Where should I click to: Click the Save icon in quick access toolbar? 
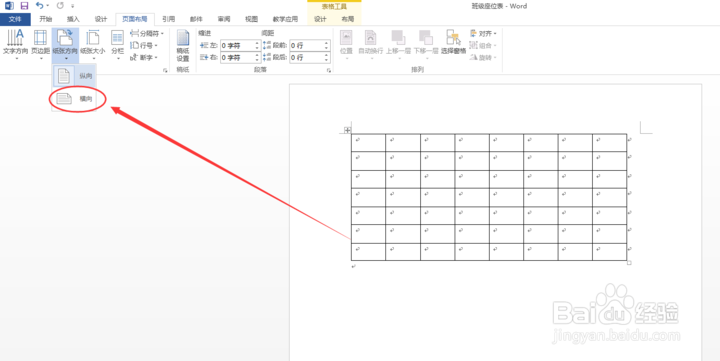[24, 6]
